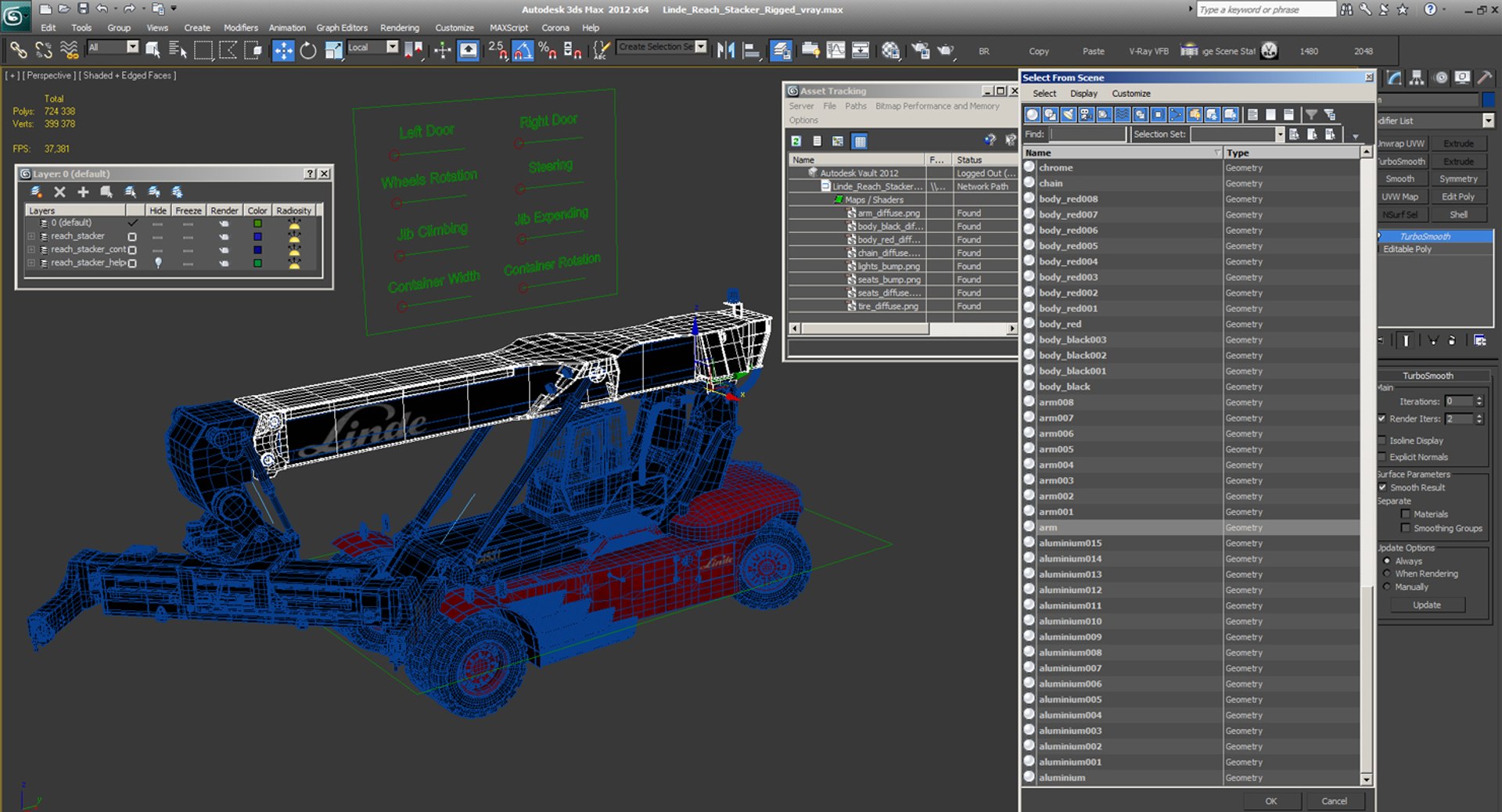Viewport: 1502px width, 812px height.
Task: Click the Select and Link chain icon
Action: [18, 51]
